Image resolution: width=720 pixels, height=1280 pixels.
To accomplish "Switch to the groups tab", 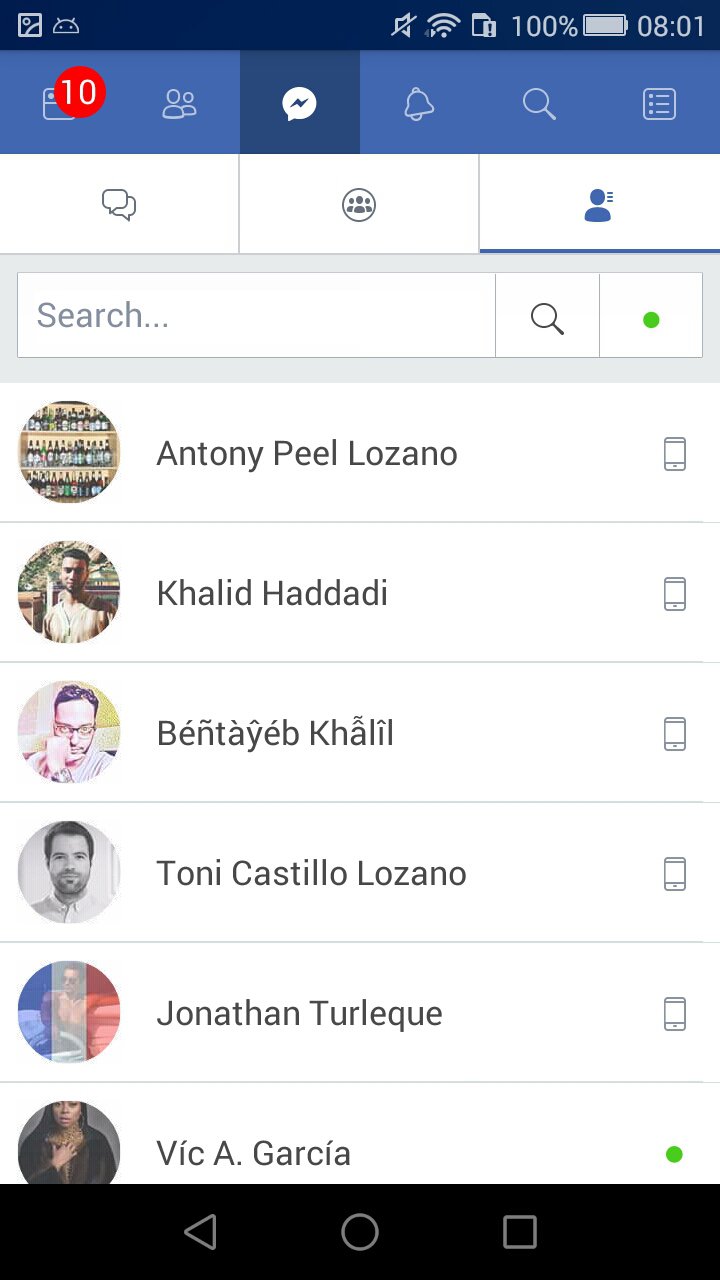I will tap(359, 205).
